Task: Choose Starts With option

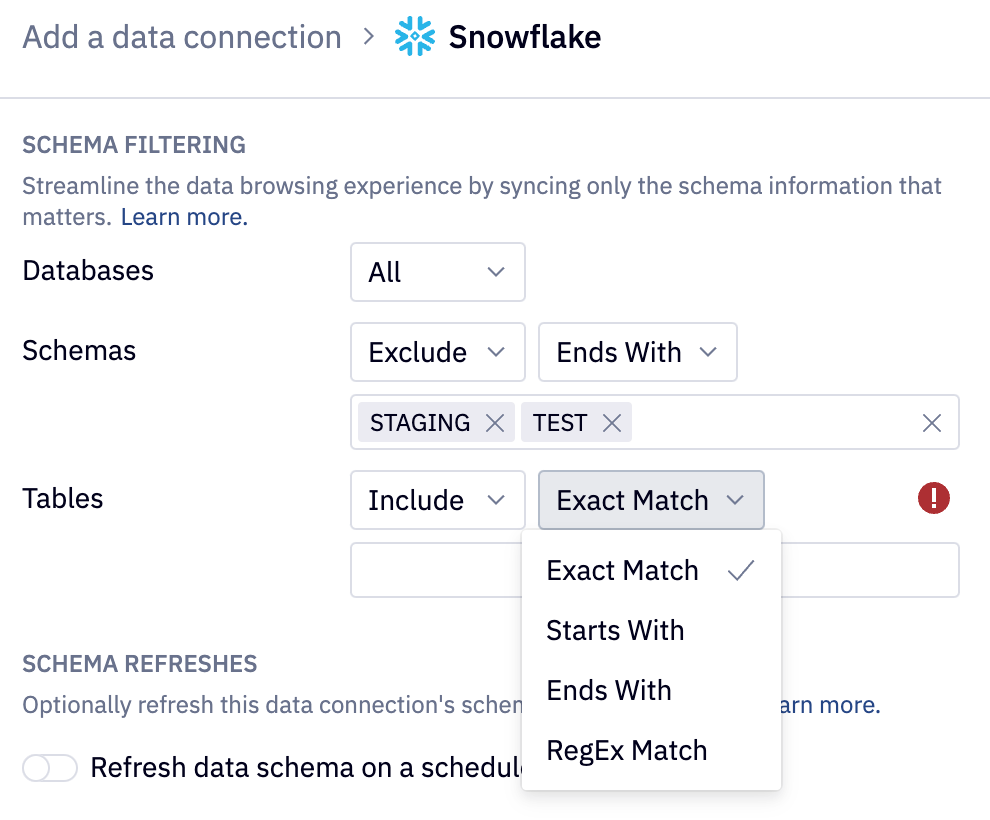Action: [615, 630]
